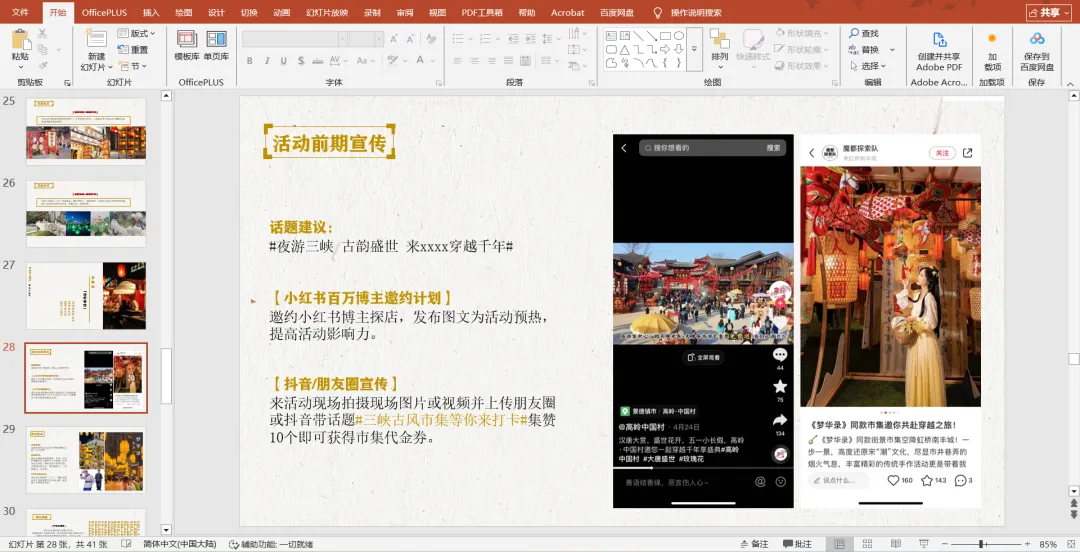The width and height of the screenshot is (1080, 552).
Task: Click Create and Share Adobe PDF
Action: (939, 50)
